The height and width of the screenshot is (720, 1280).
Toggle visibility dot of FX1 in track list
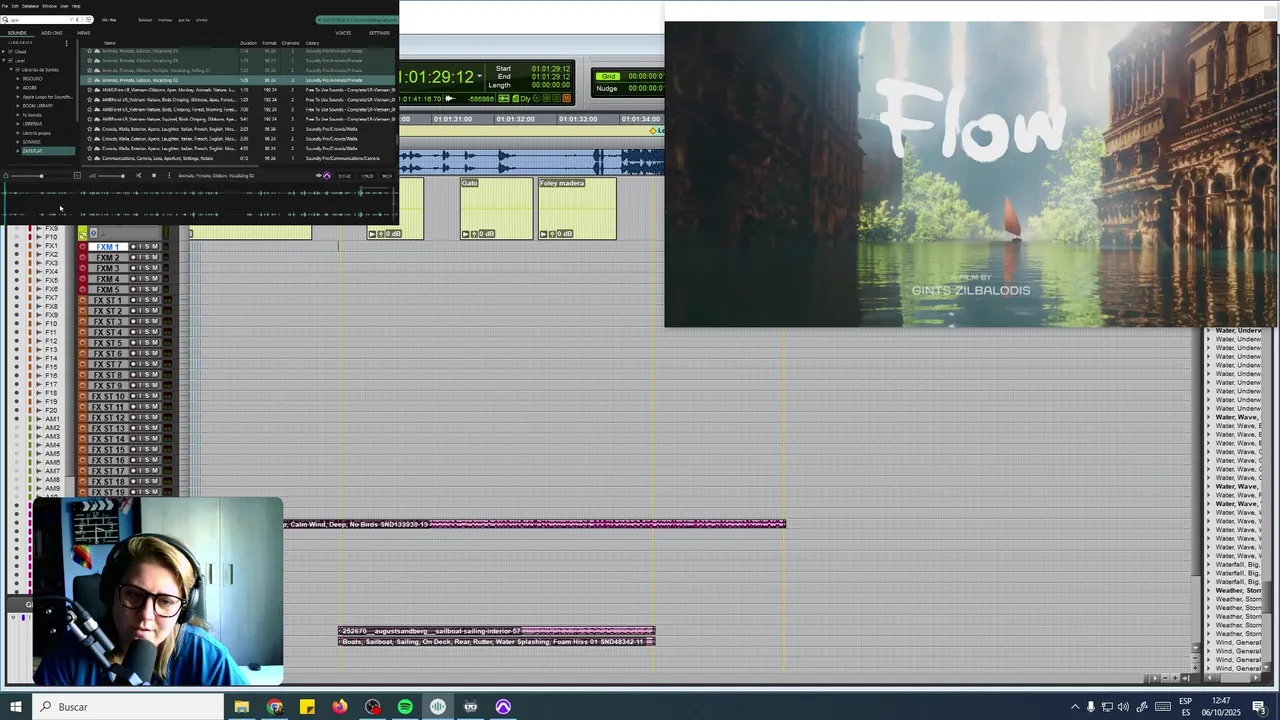pyautogui.click(x=17, y=245)
